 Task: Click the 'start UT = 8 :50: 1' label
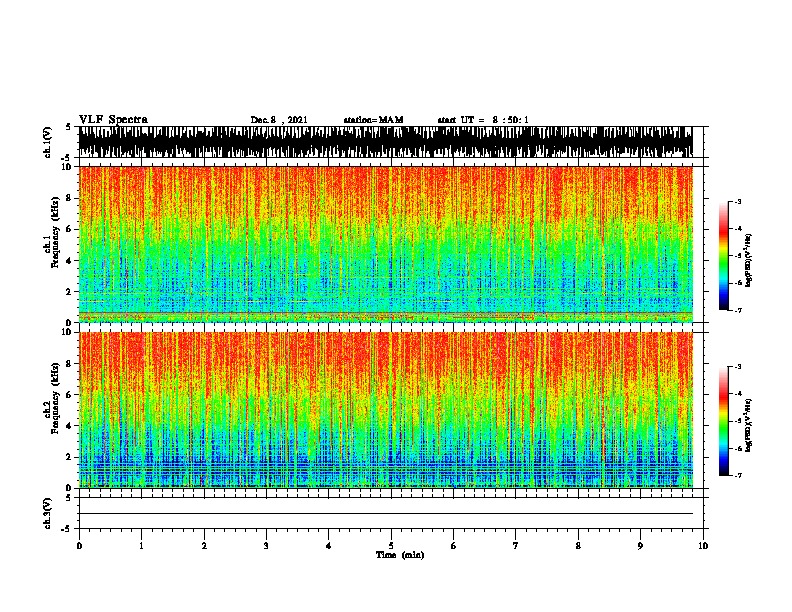(483, 120)
